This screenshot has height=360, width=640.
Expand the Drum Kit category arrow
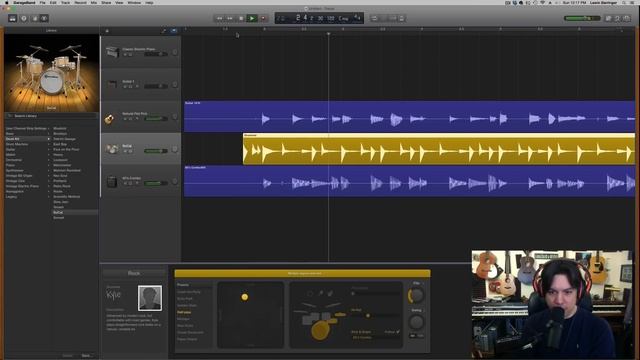pyautogui.click(x=49, y=139)
